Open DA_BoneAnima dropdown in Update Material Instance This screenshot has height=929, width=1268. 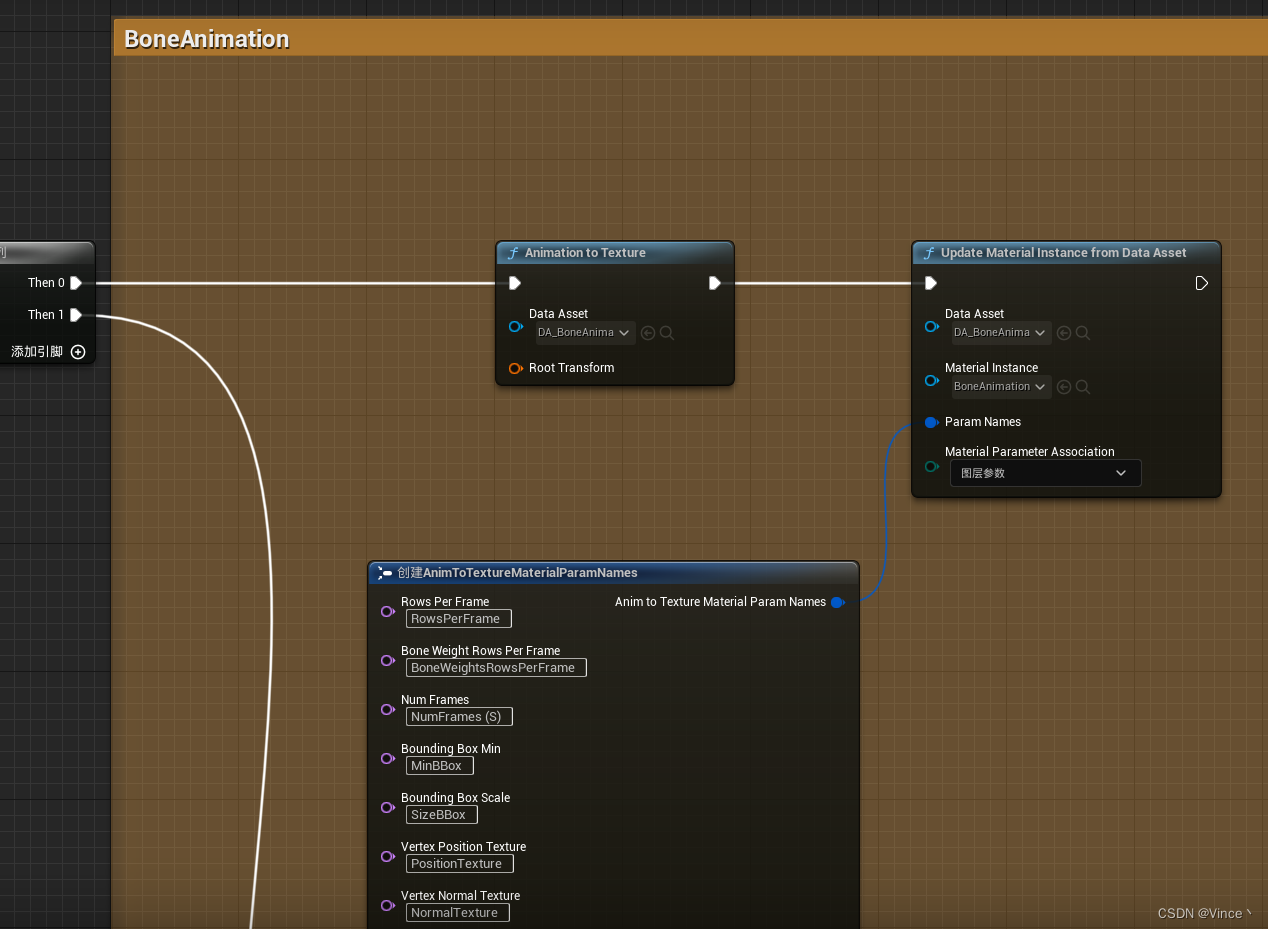1002,333
